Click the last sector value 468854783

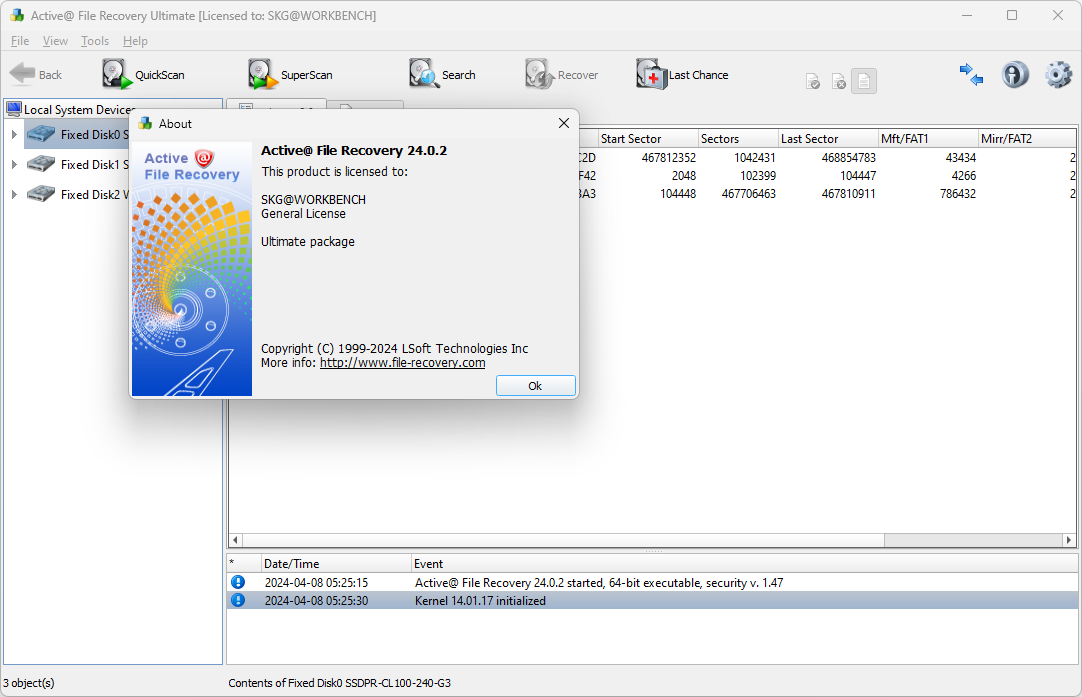848,157
